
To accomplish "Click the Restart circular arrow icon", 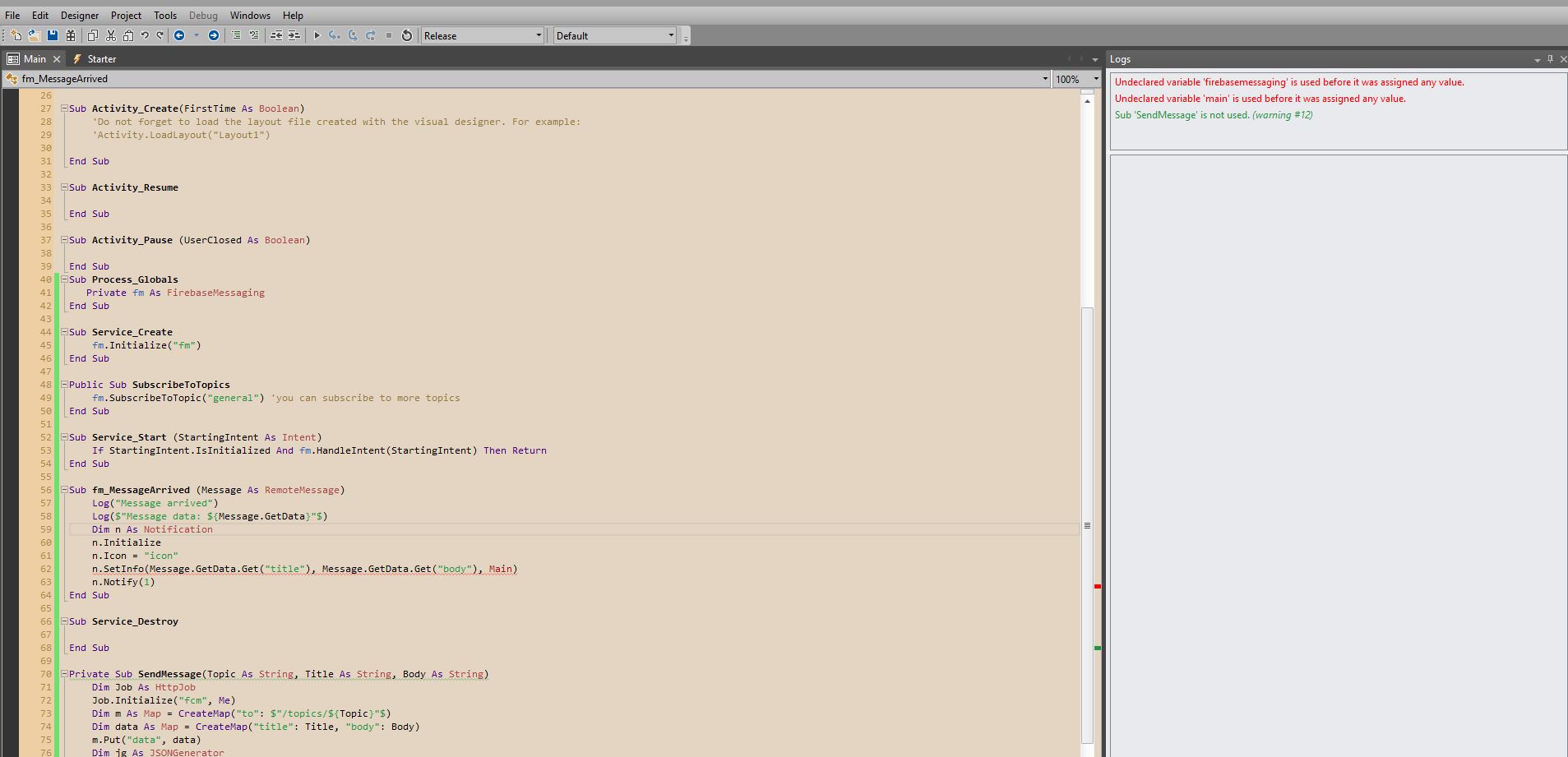I will (x=406, y=35).
